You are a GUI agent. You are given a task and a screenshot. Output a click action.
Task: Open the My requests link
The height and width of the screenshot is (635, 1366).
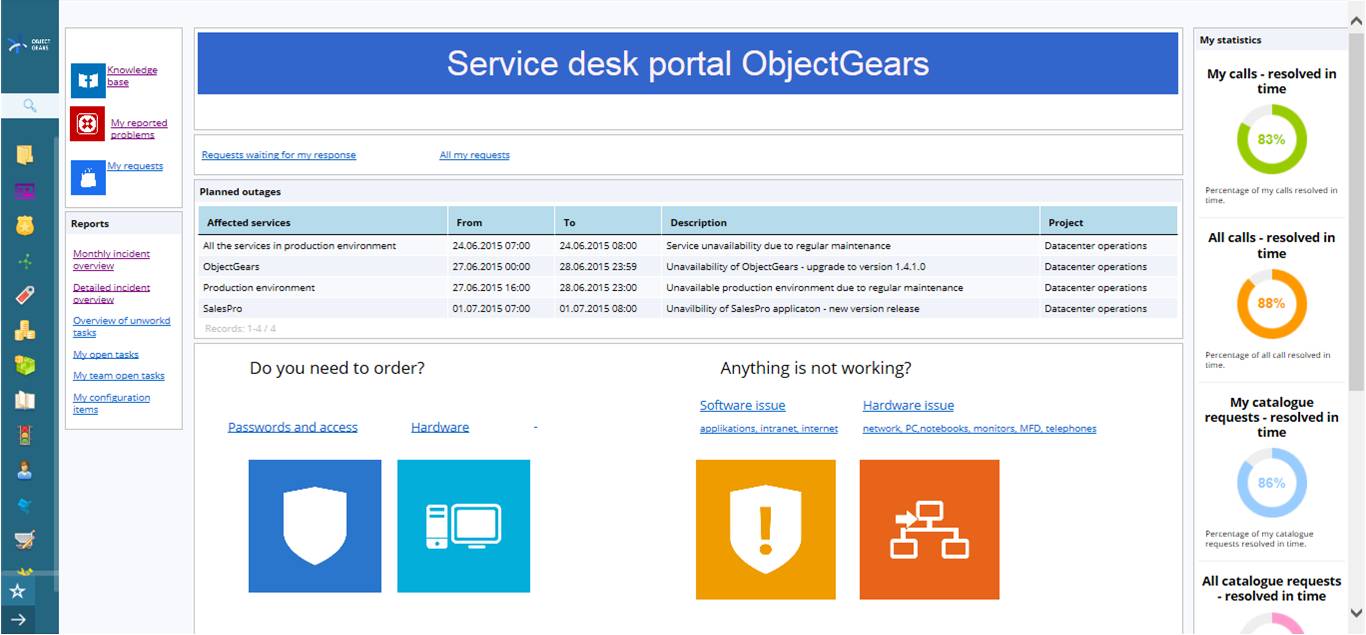click(135, 166)
